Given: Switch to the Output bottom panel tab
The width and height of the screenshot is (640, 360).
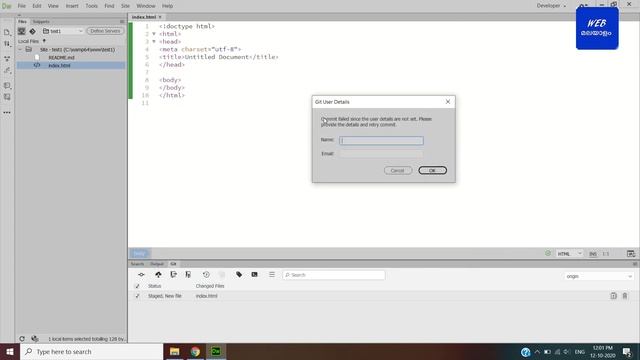Looking at the screenshot, I should click(157, 264).
